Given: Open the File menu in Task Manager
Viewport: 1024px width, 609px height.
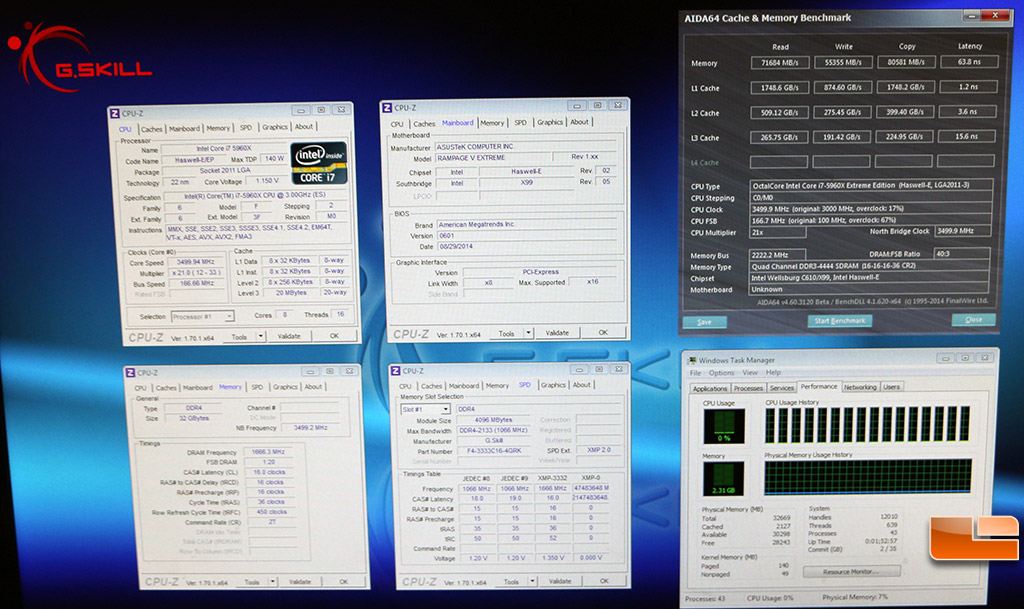Looking at the screenshot, I should pyautogui.click(x=696, y=373).
